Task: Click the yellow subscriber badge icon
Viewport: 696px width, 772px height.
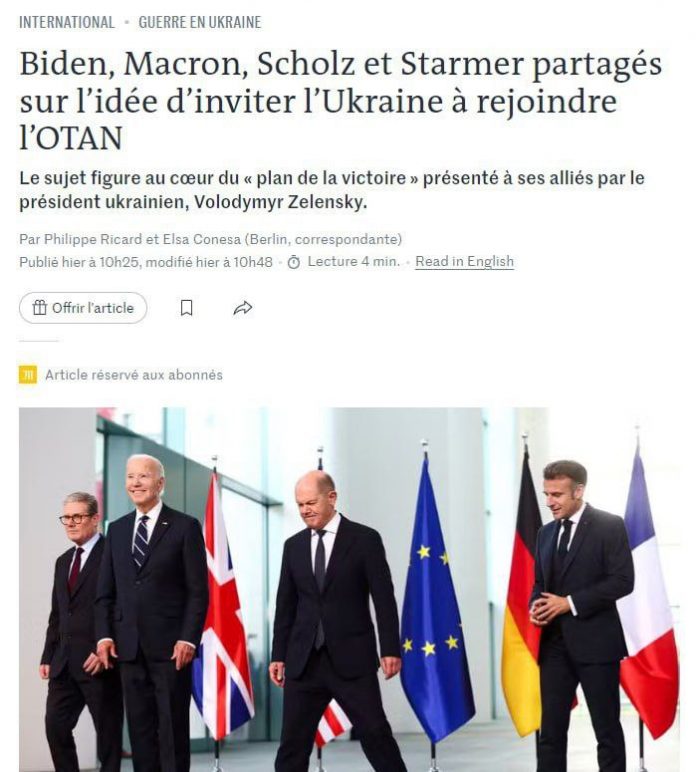Action: (x=28, y=375)
